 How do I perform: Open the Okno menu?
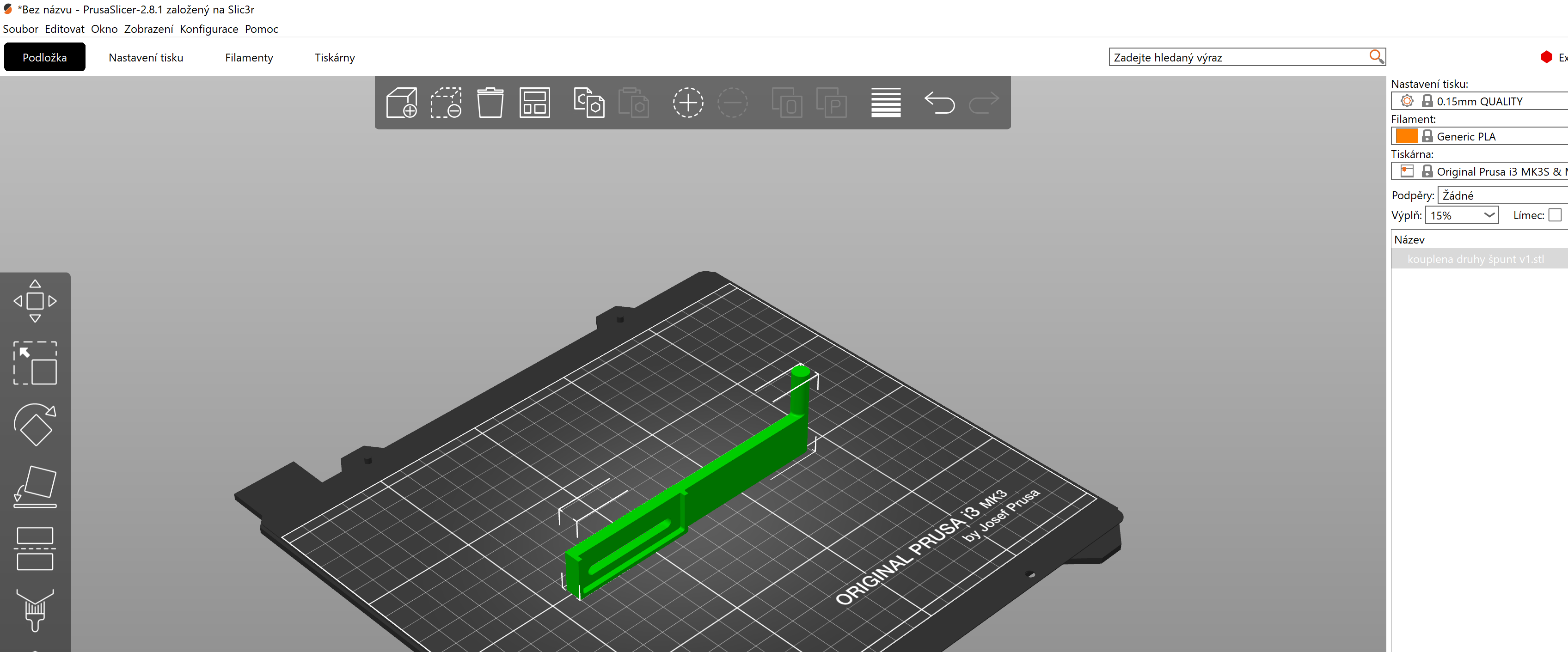(104, 29)
